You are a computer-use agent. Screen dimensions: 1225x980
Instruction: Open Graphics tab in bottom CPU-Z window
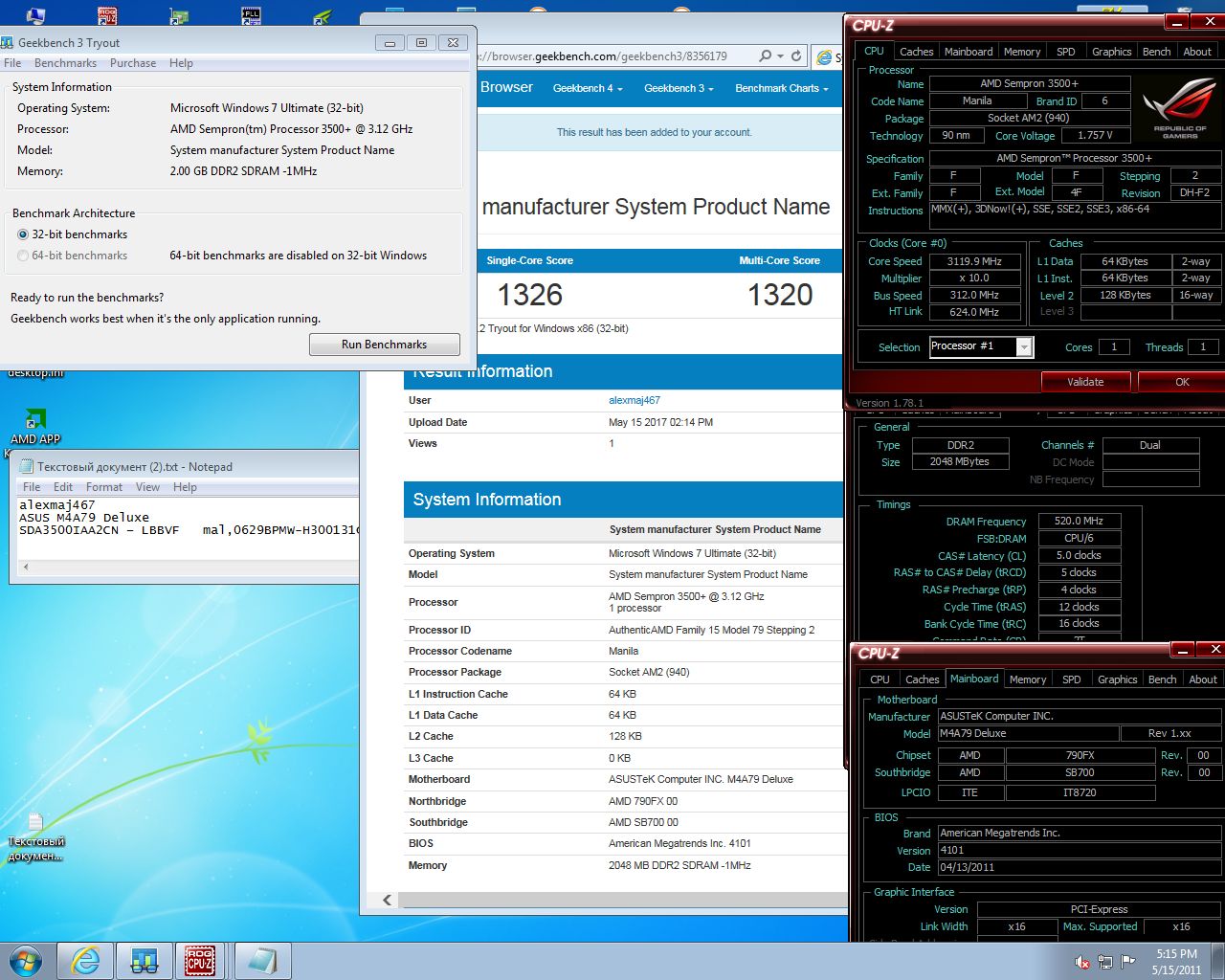1117,679
